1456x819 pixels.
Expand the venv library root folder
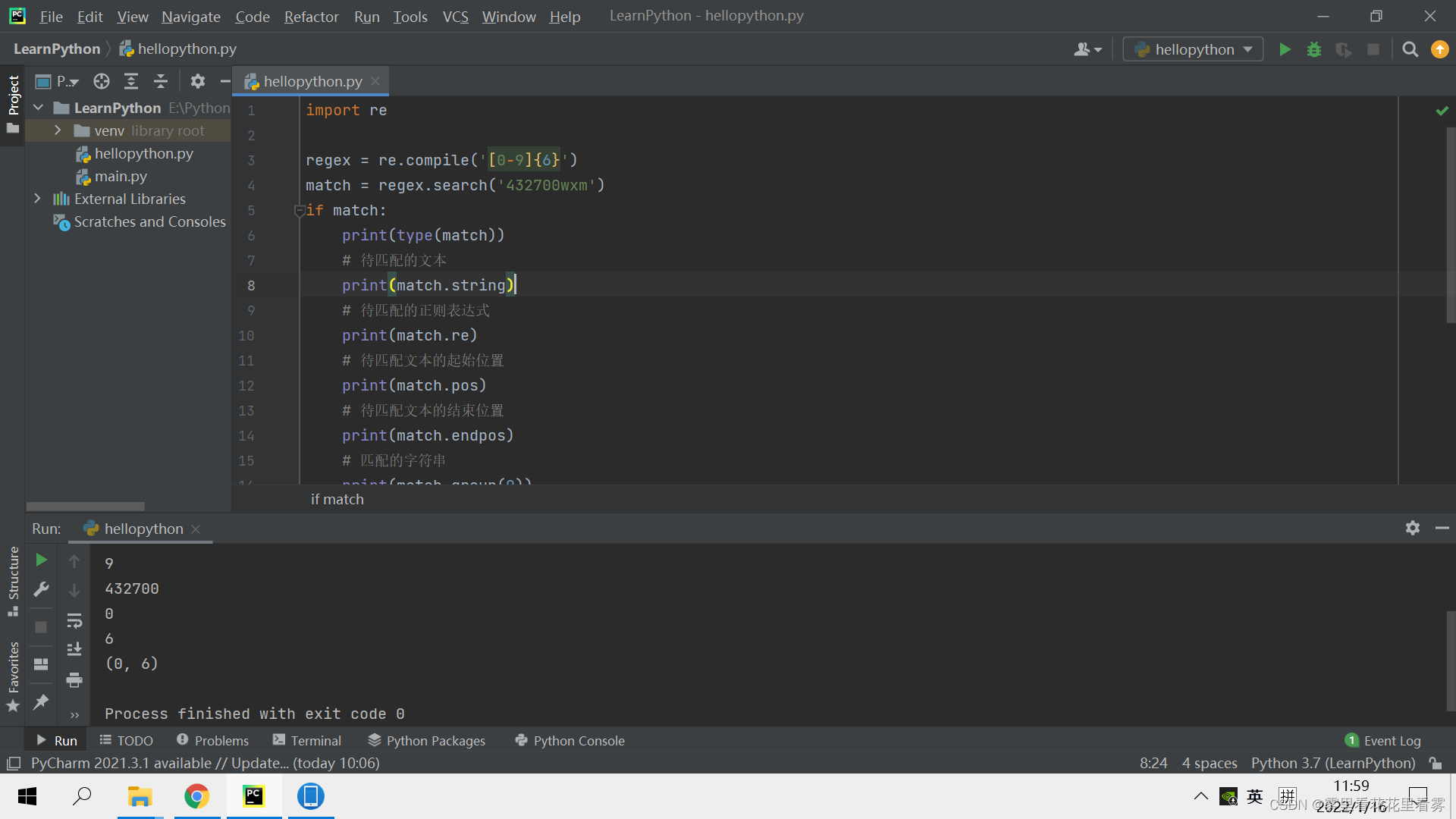[58, 130]
